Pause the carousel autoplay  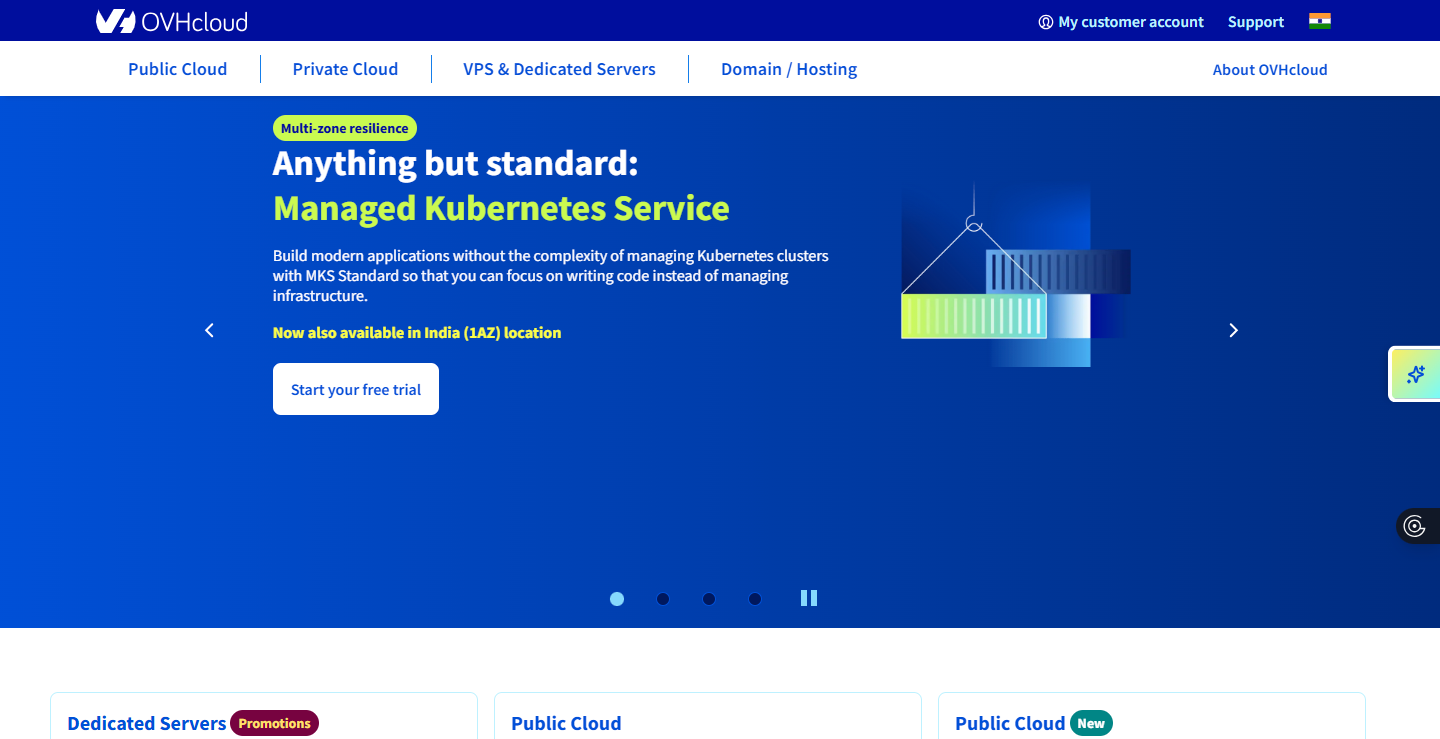809,598
